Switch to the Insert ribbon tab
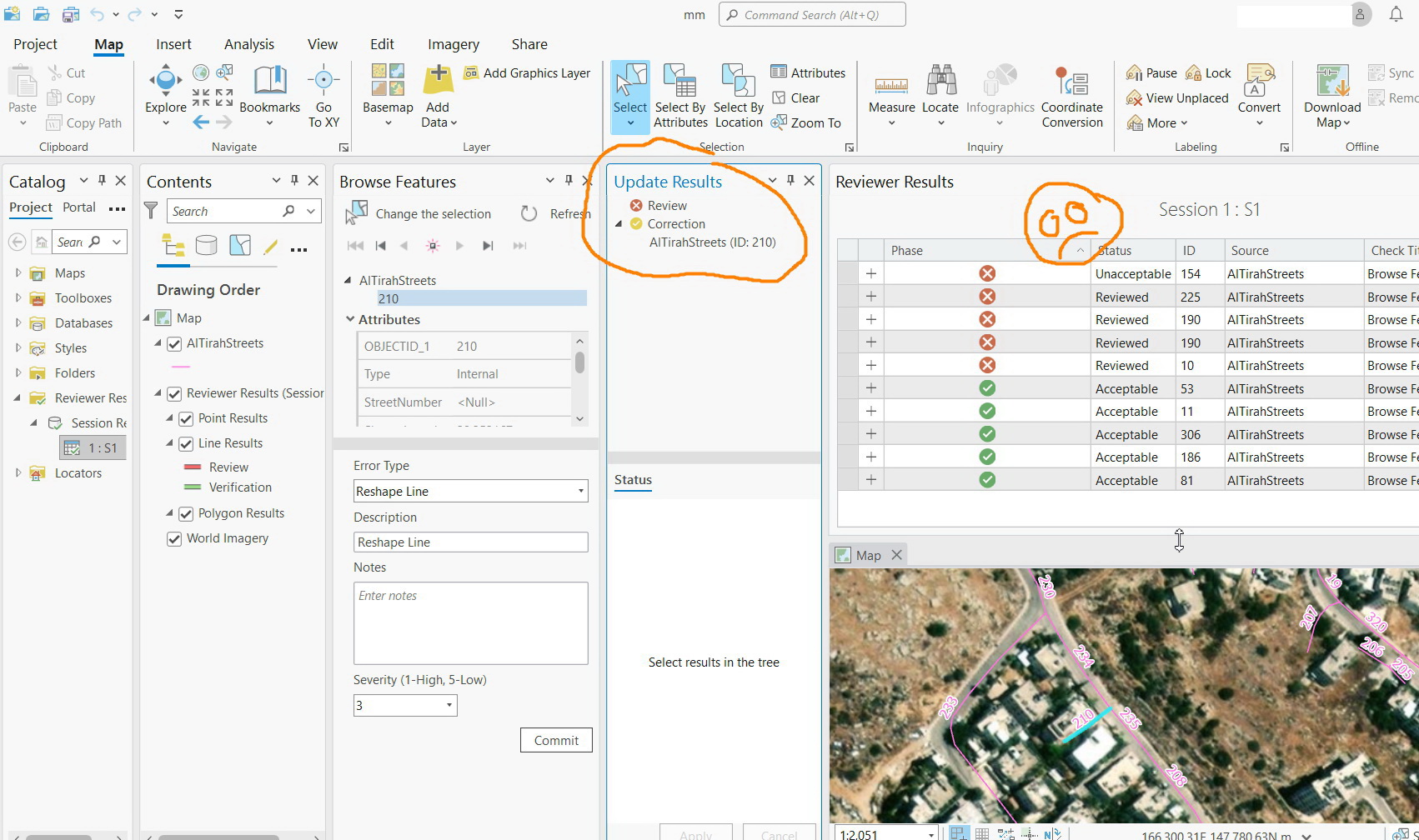 (173, 44)
